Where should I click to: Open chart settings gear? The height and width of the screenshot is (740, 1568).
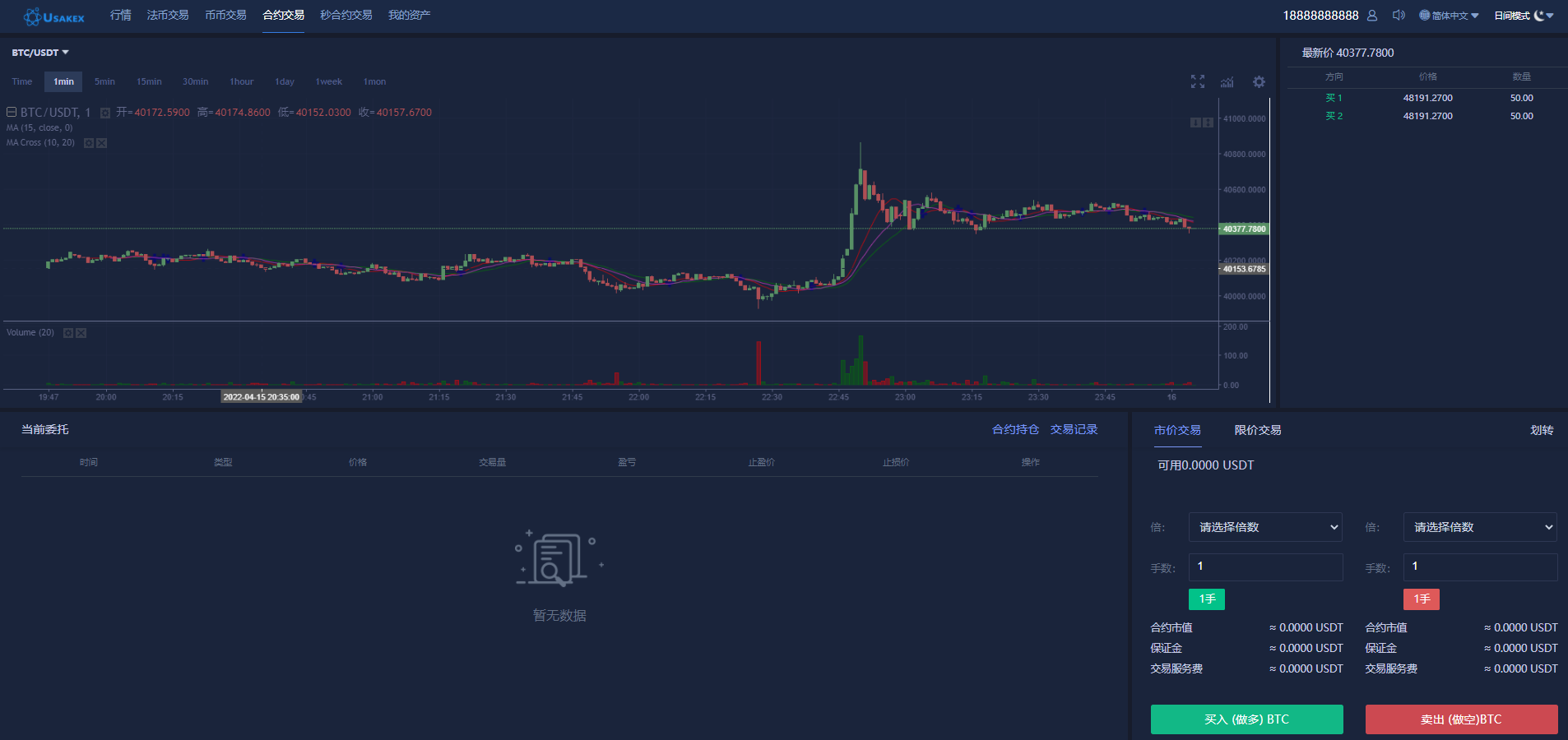click(1259, 81)
